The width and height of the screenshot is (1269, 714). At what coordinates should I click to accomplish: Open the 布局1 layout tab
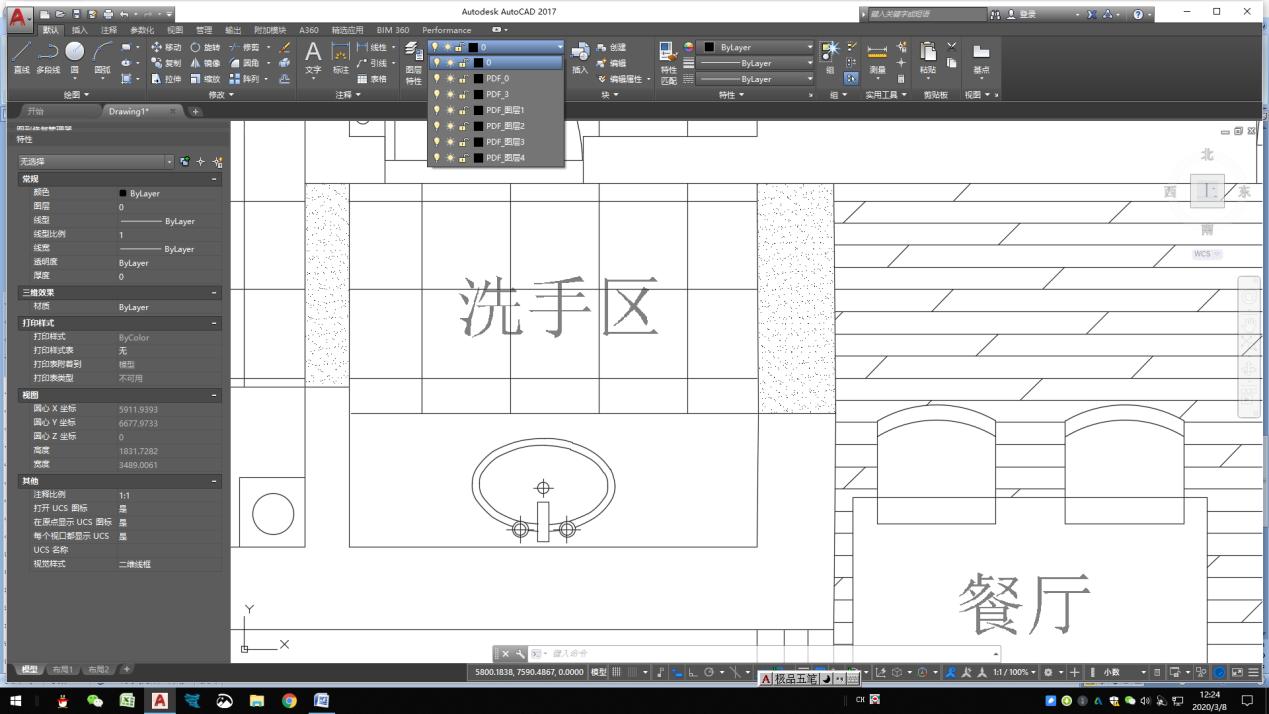point(63,668)
